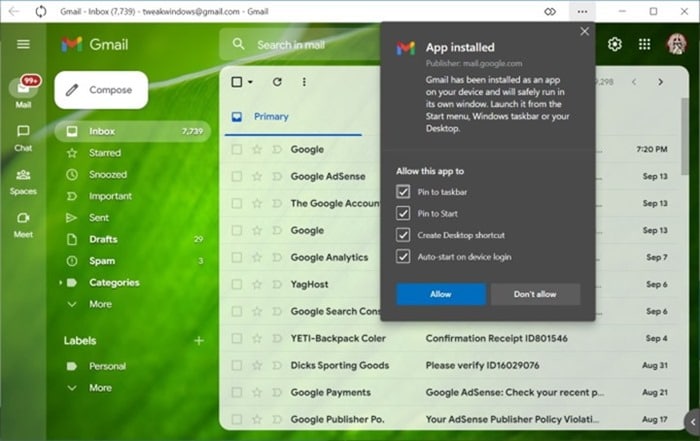Screen dimensions: 700x441
Task: Uncheck Pin to taskbar
Action: (403, 191)
